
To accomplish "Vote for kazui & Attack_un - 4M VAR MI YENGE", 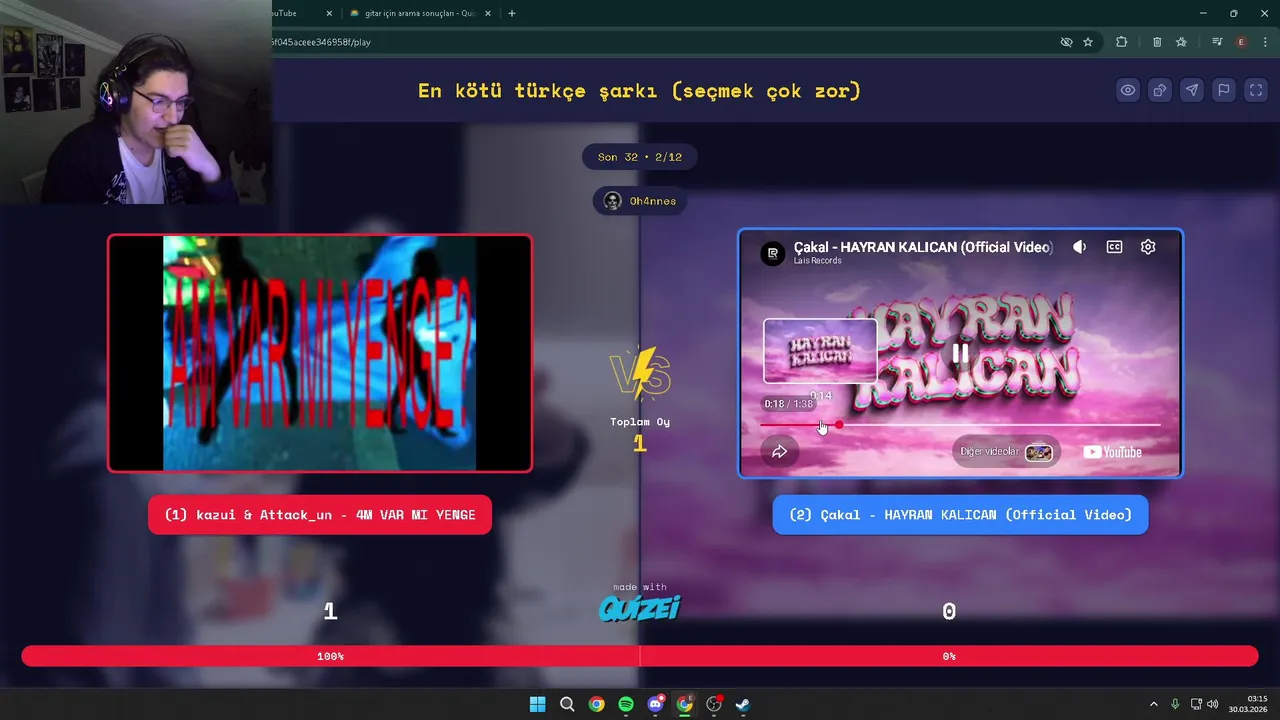I will tap(320, 515).
